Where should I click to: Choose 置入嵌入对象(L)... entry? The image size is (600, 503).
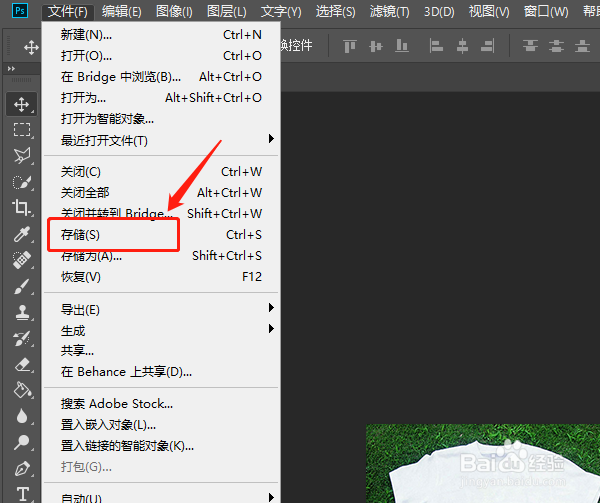pyautogui.click(x=161, y=425)
